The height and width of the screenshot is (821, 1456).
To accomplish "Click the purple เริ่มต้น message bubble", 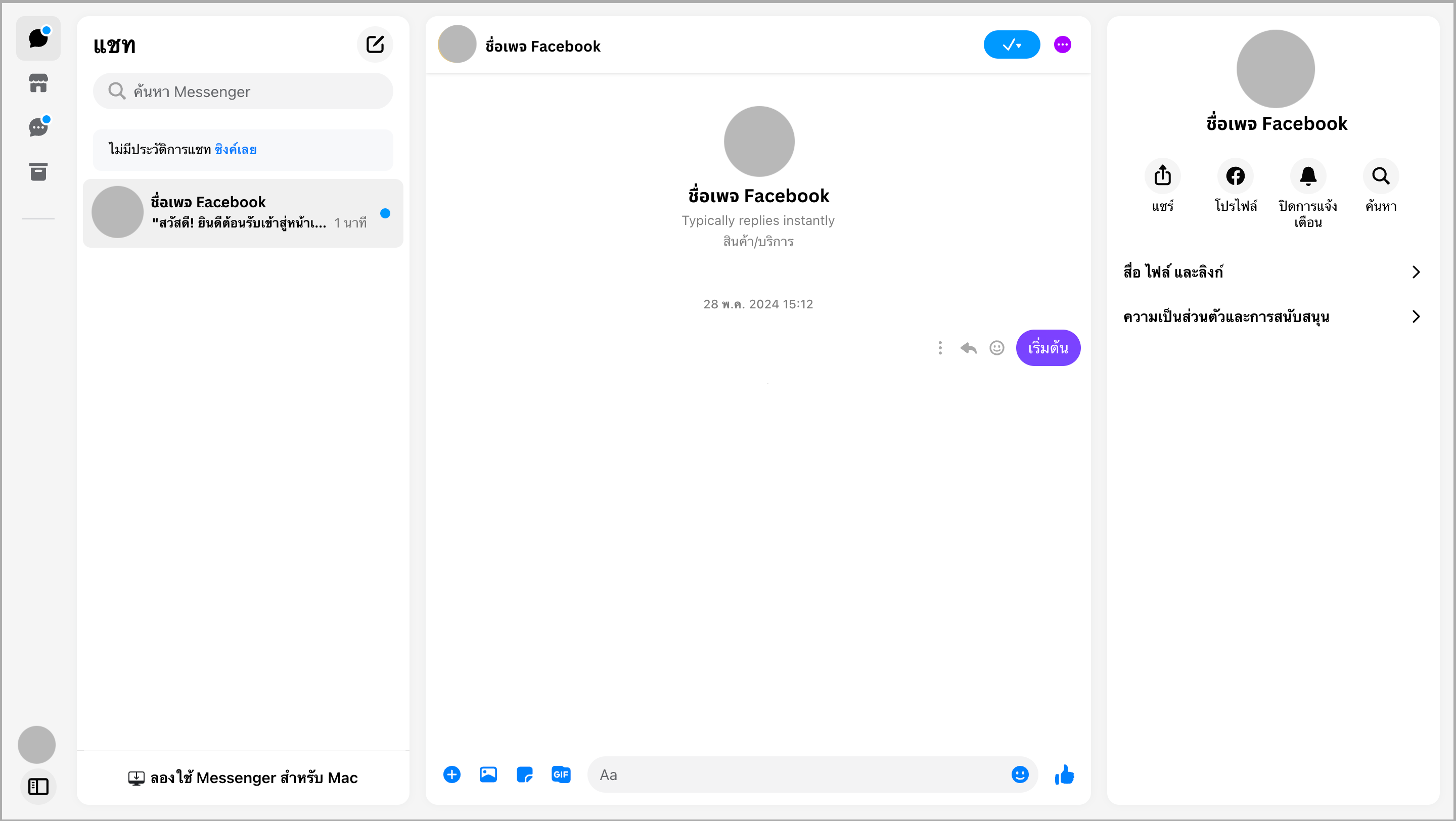I will point(1048,347).
